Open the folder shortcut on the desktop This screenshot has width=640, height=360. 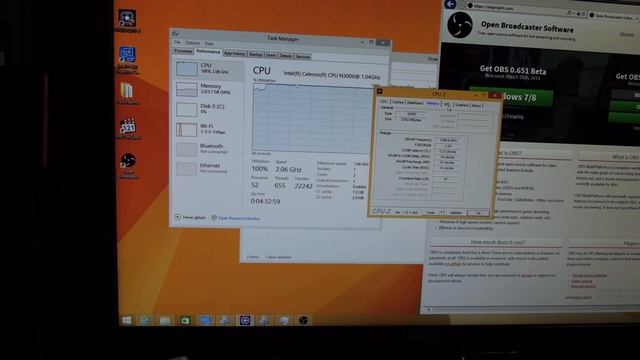(x=127, y=93)
